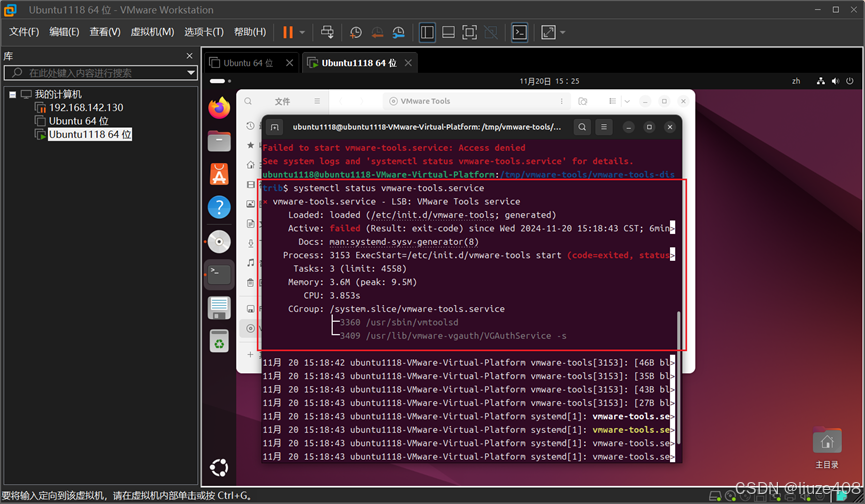Image resolution: width=865 pixels, height=504 pixels.
Task: Open a new tab in the terminal window
Action: click(274, 127)
